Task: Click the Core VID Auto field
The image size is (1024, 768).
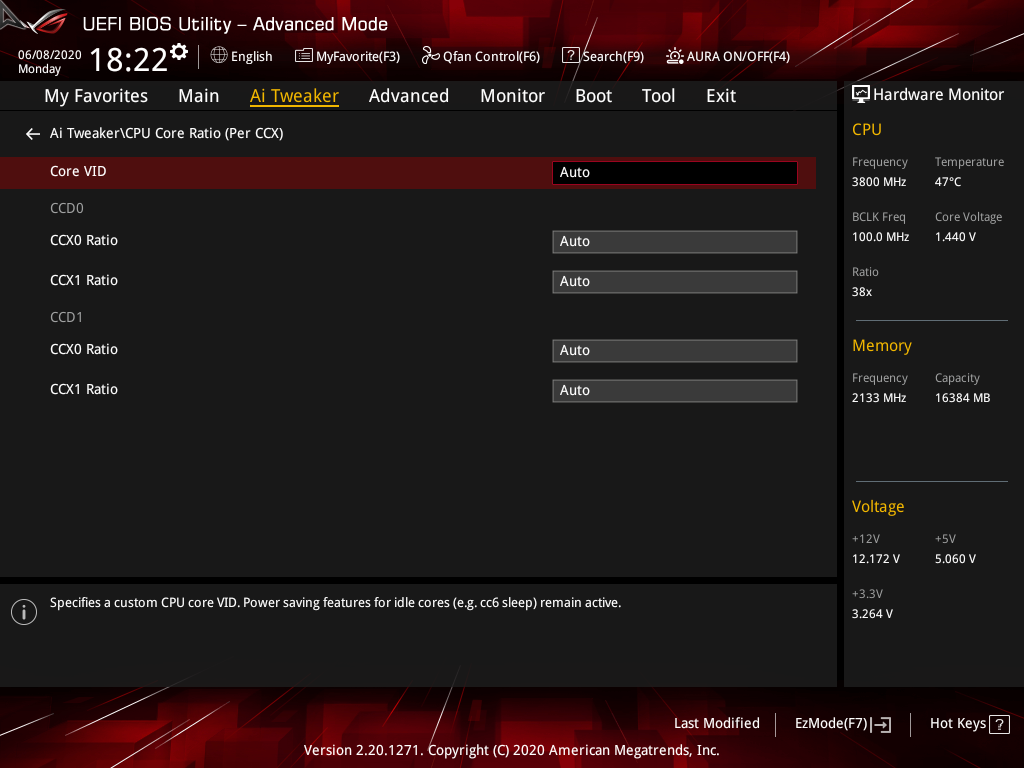Action: tap(675, 172)
